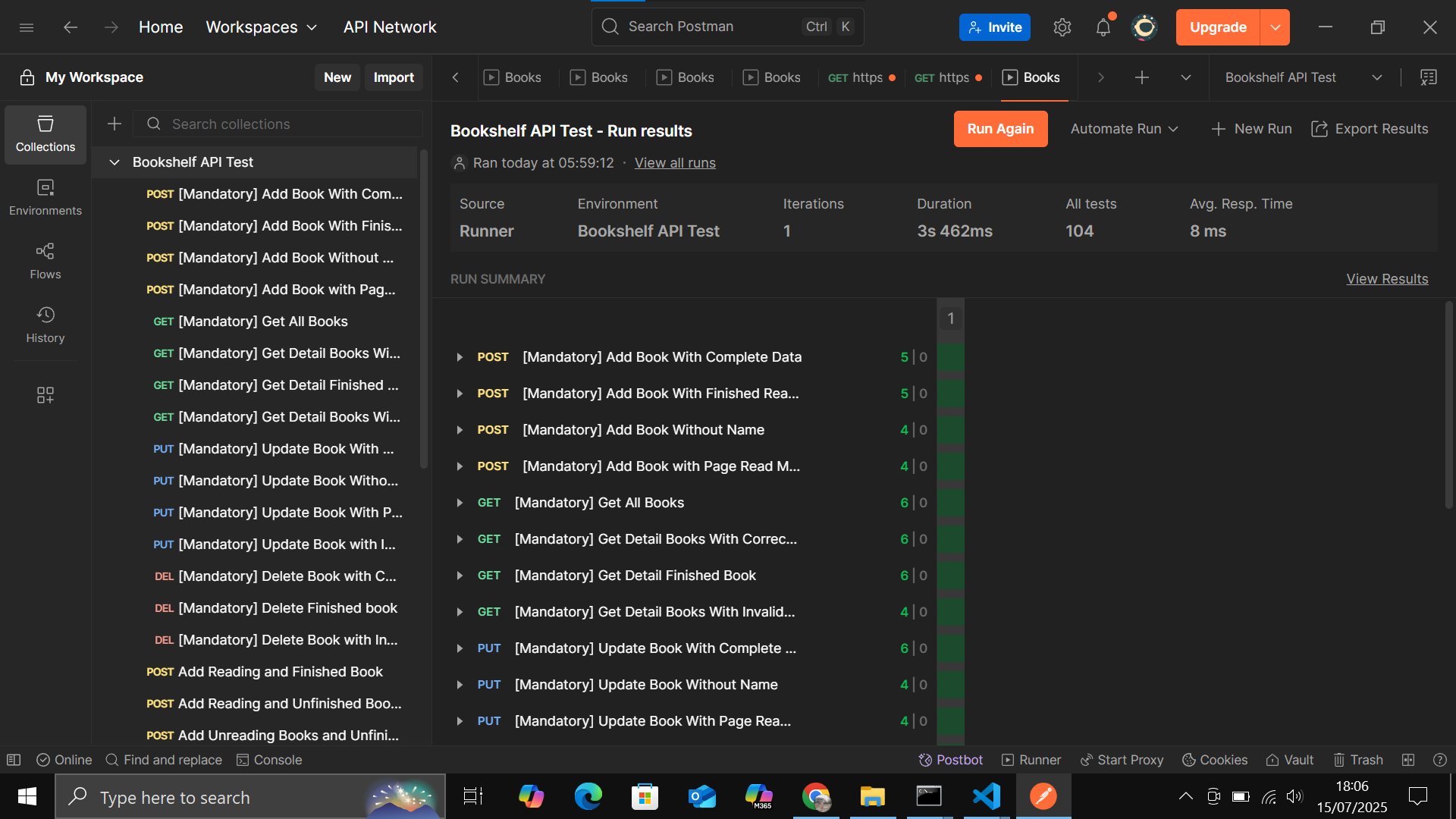Image resolution: width=1456 pixels, height=819 pixels.
Task: Open the environment quick look icon
Action: (1429, 77)
